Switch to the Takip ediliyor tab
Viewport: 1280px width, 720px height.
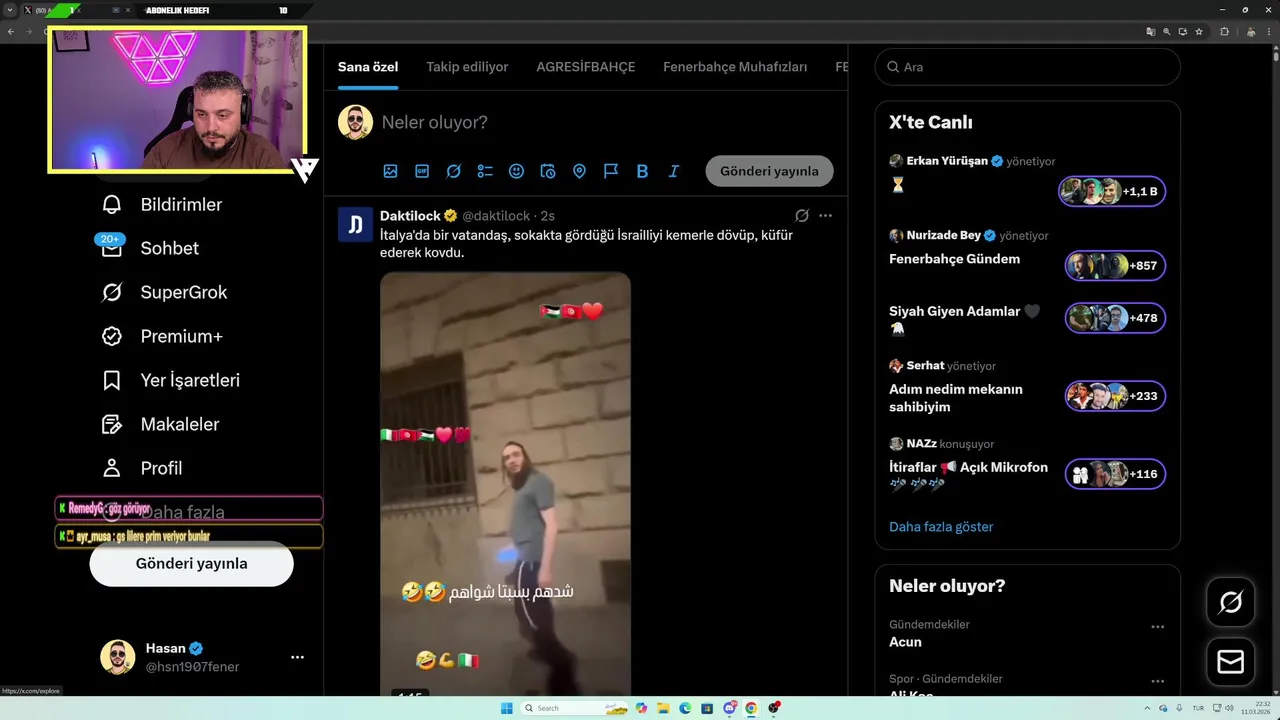[x=467, y=67]
